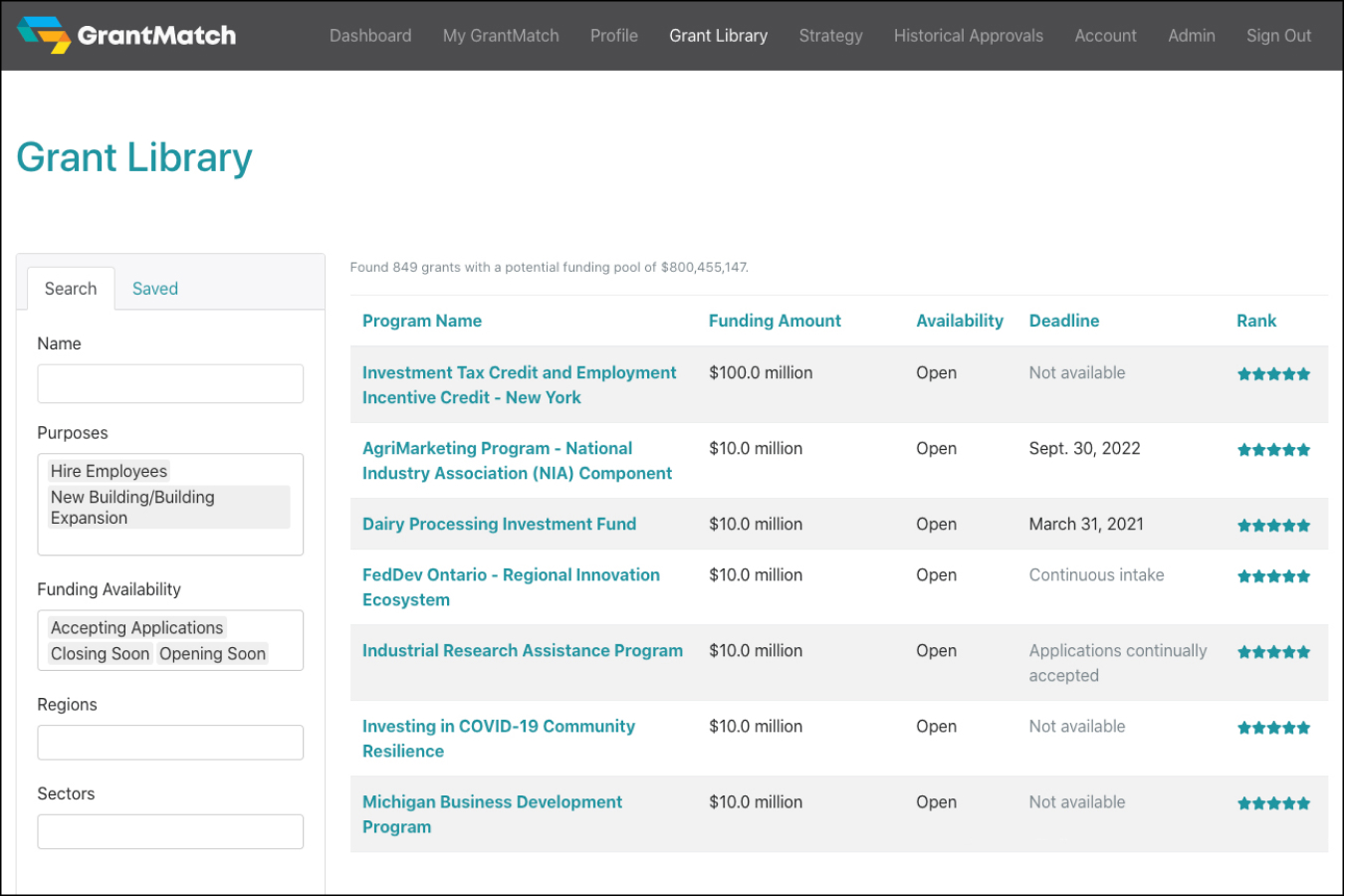Click Sign Out in the top navigation
The image size is (1345, 896).
(x=1278, y=36)
